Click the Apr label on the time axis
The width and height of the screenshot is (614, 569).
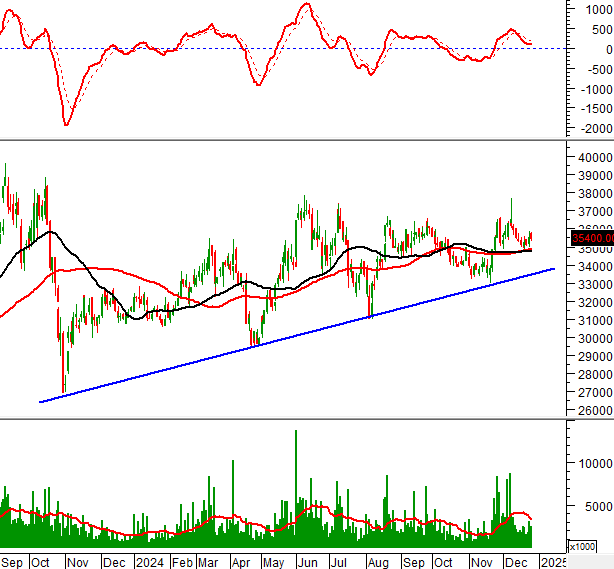coord(241,561)
